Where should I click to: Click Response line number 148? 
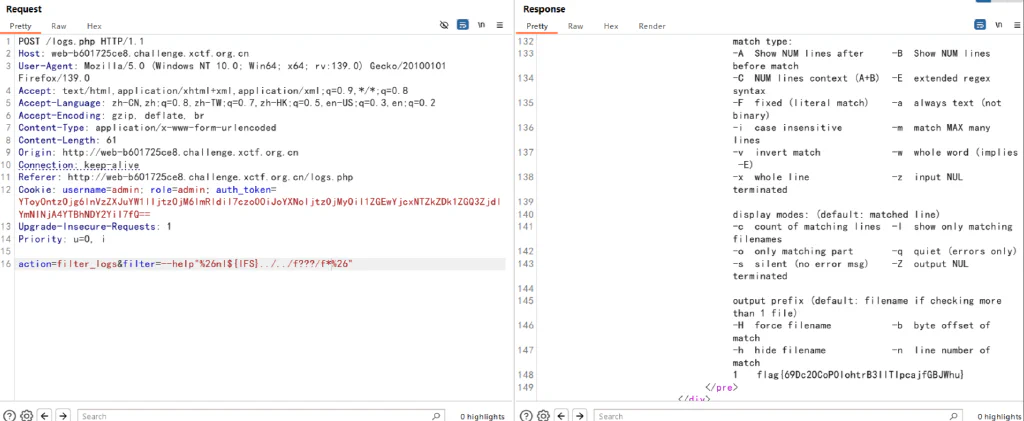[526, 375]
